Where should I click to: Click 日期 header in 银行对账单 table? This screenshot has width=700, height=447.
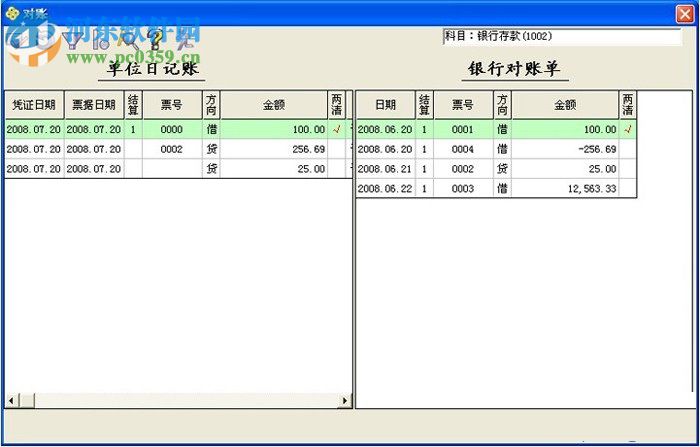[386, 105]
